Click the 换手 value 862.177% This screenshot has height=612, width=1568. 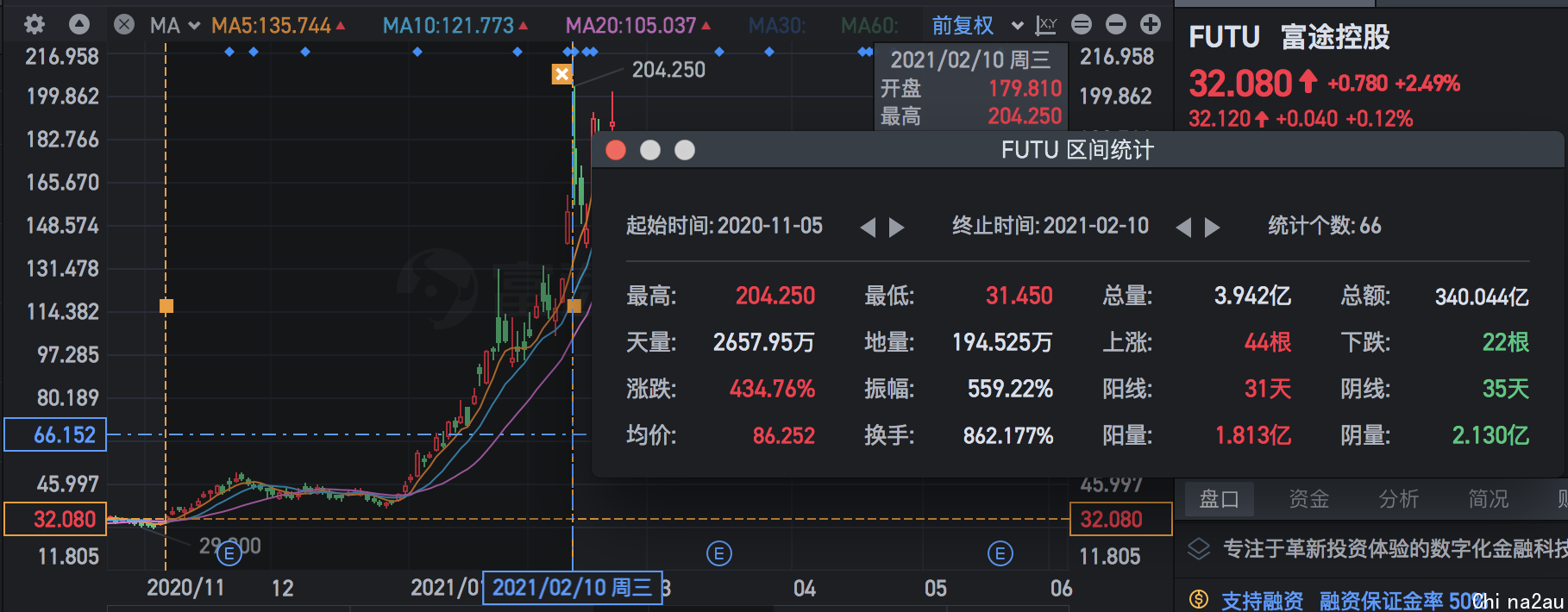click(1008, 436)
